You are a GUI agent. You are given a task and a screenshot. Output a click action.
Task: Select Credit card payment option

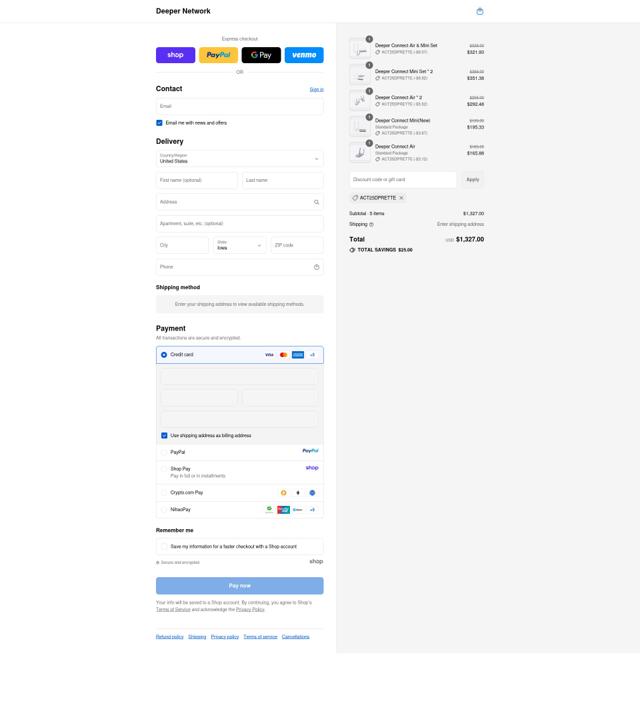164,355
